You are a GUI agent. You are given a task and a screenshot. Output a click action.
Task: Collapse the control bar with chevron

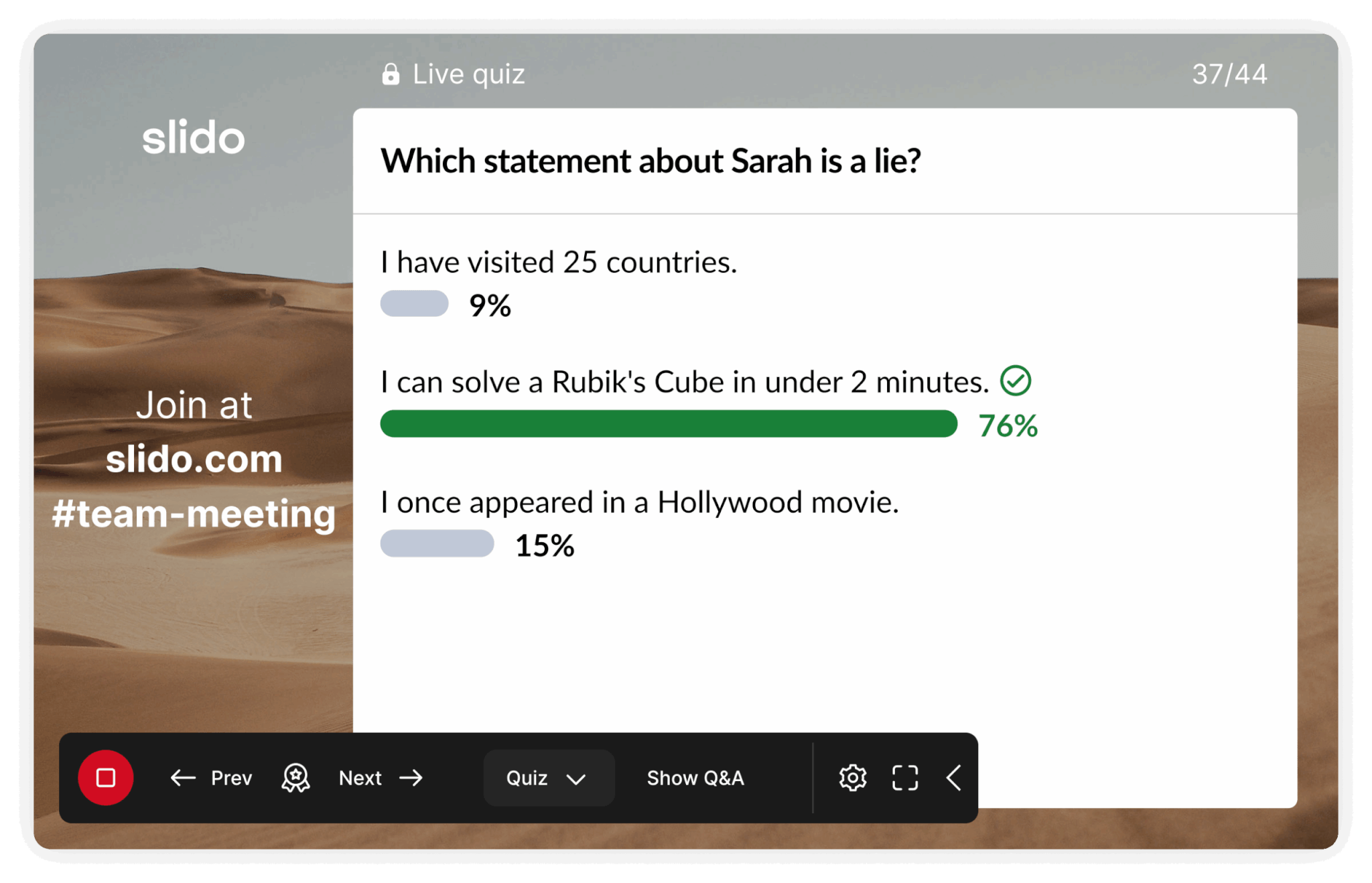click(954, 778)
